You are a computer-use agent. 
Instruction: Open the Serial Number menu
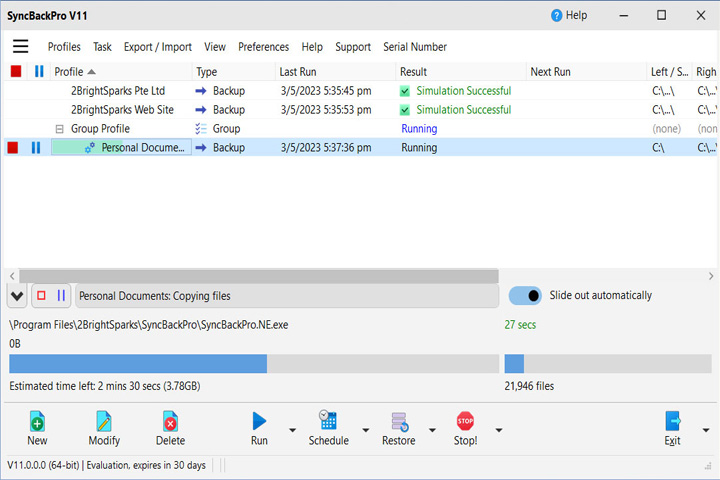415,47
